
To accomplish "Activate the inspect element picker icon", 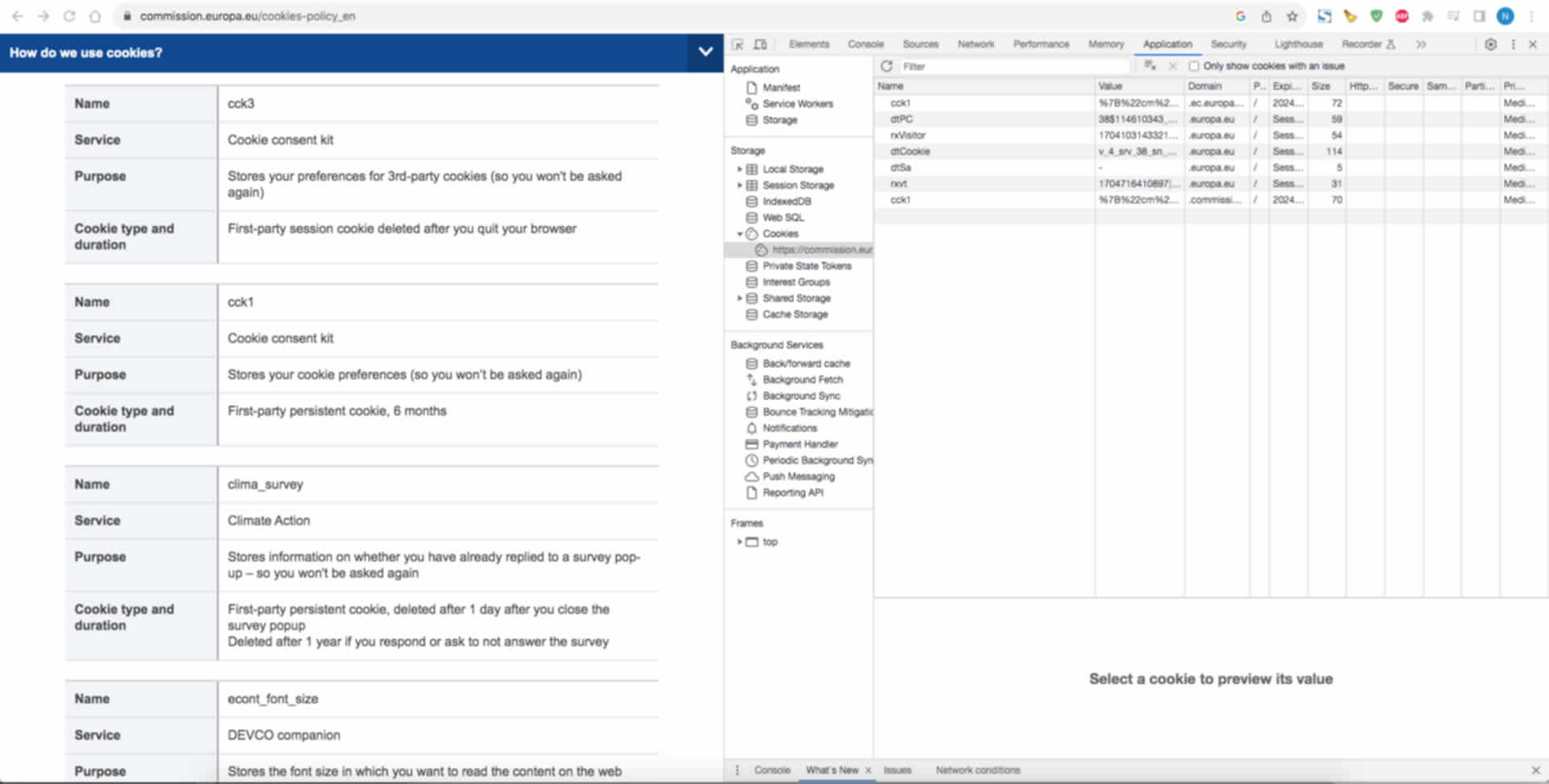I will (737, 44).
